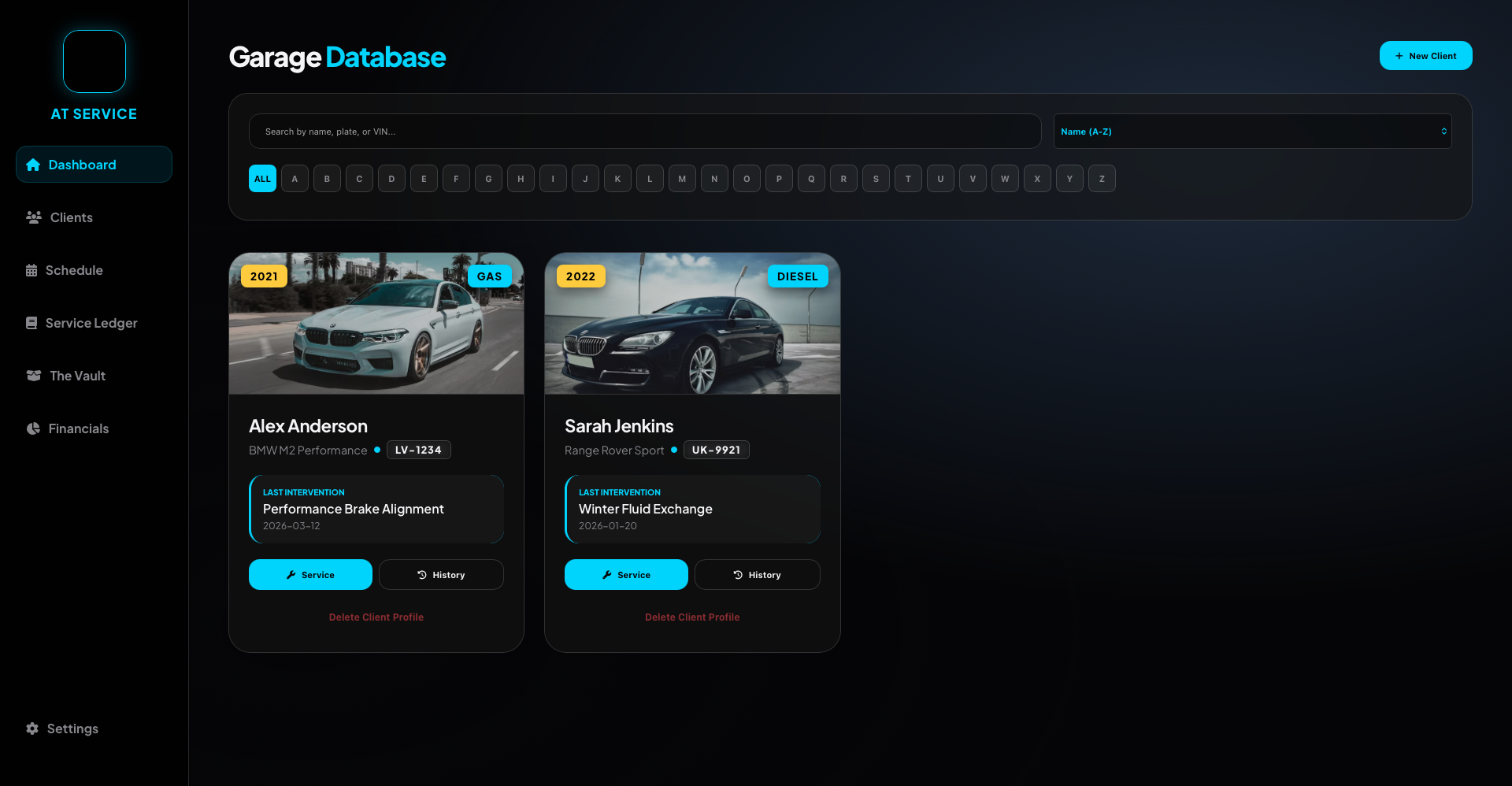Delete Alex Anderson's client profile
Screen dimensions: 1512x786
[376, 617]
